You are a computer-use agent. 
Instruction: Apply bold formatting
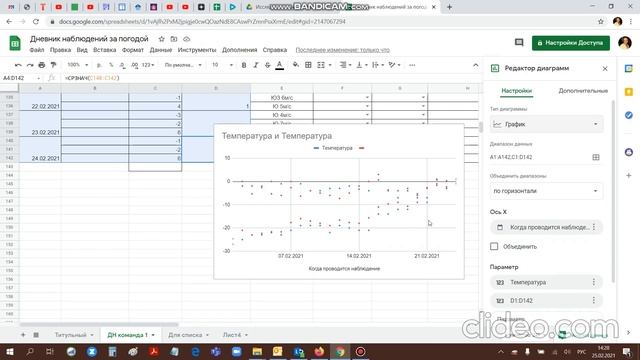(x=244, y=65)
